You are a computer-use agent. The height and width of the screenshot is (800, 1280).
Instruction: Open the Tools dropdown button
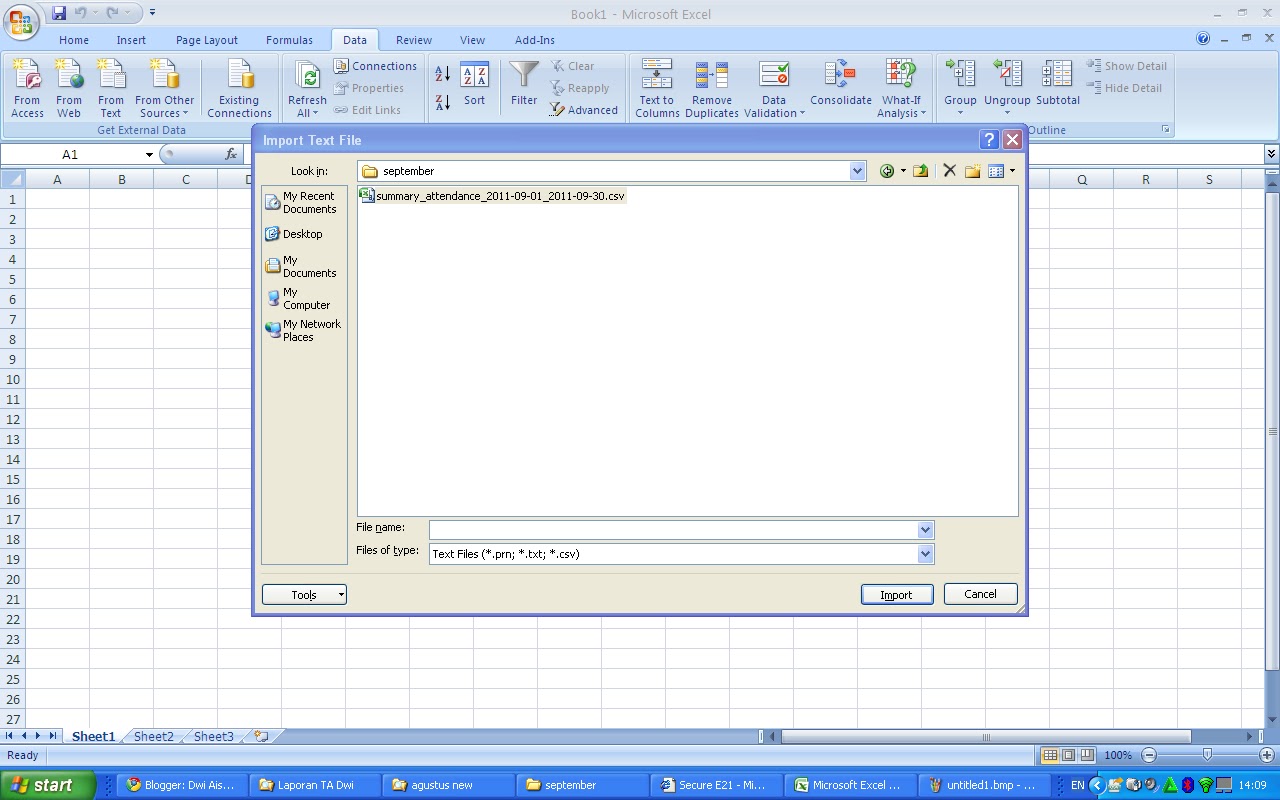point(304,595)
